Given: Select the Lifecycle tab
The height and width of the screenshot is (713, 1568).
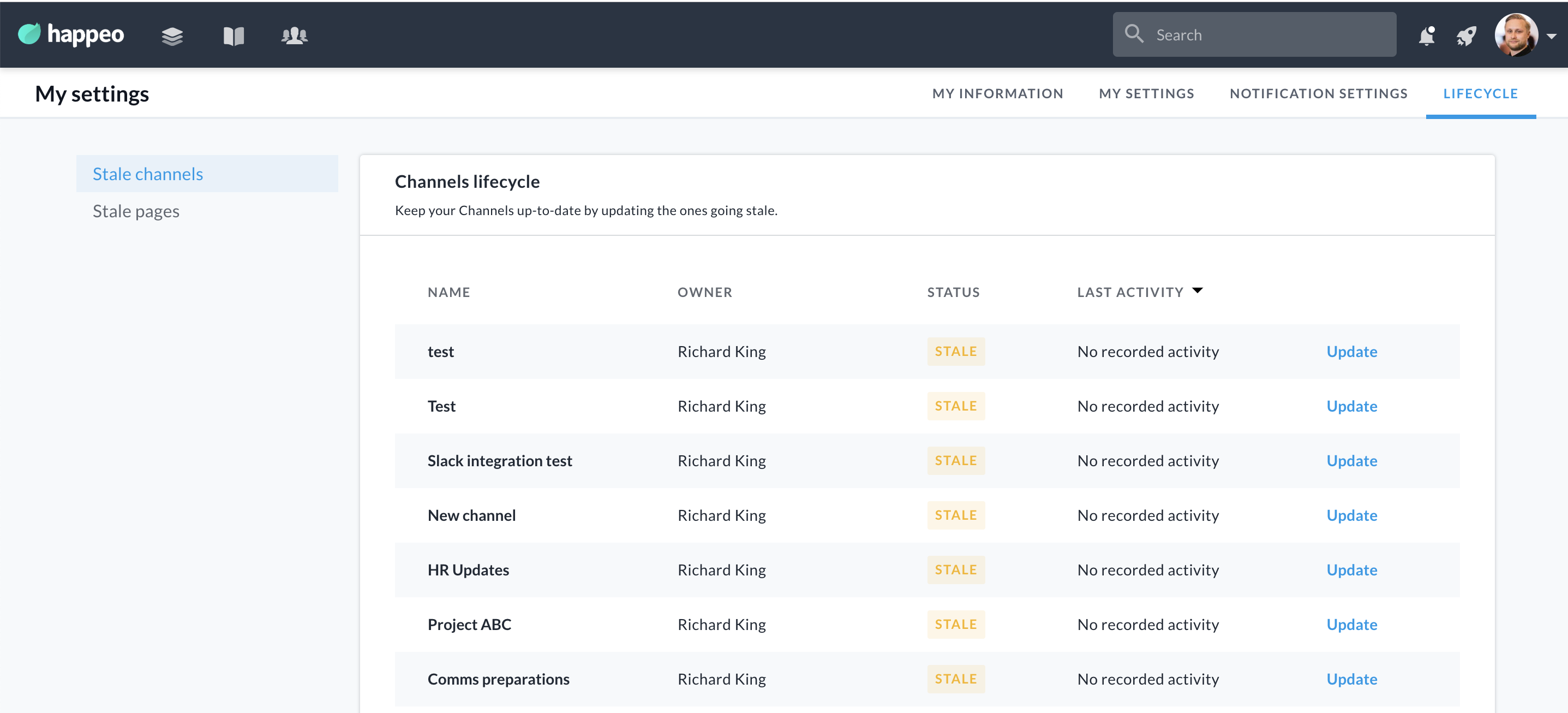Looking at the screenshot, I should (1480, 94).
